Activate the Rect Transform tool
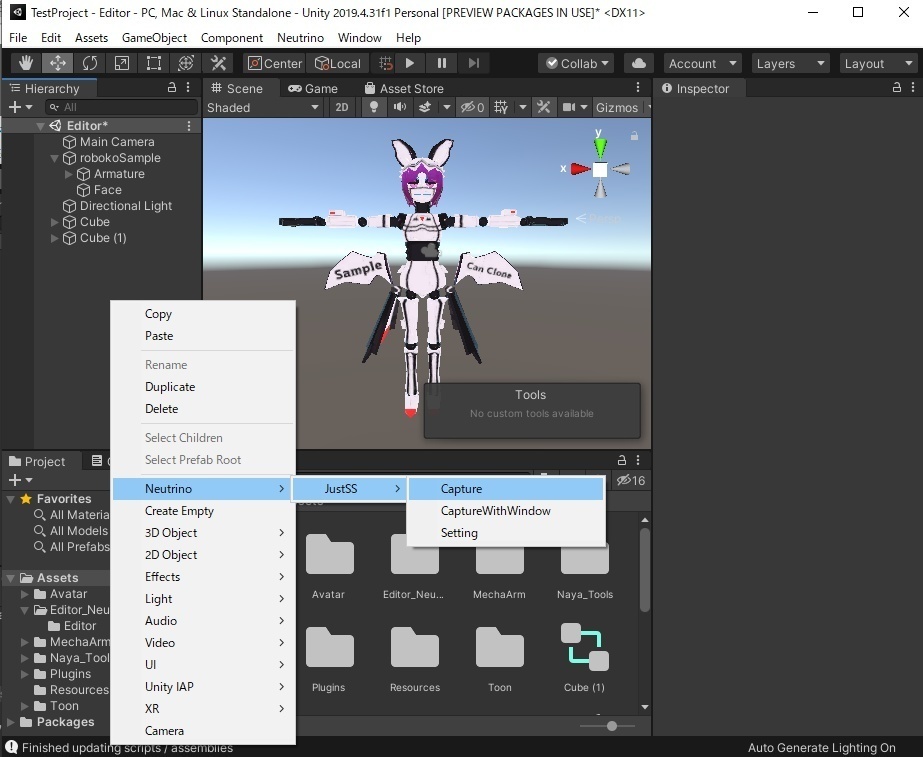Screen dimensions: 923x757 pyautogui.click(x=152, y=62)
